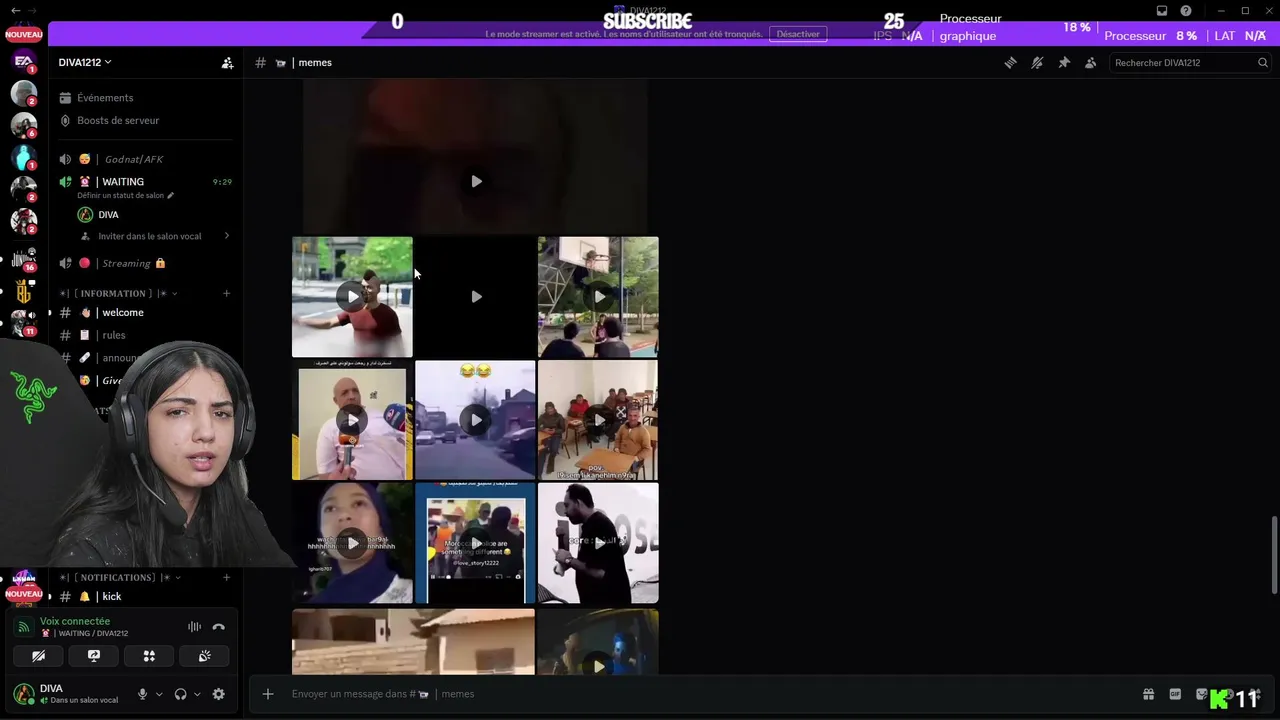Click the green voice connection signal icon
This screenshot has width=1280, height=720.
(x=25, y=627)
